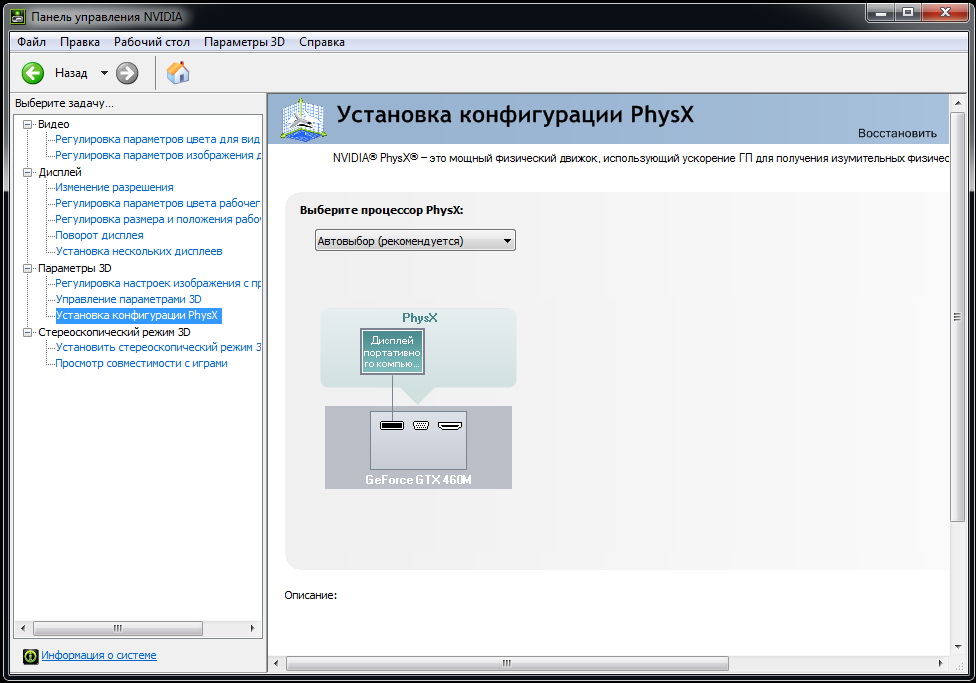Open the Файл menu
Image resolution: width=976 pixels, height=683 pixels.
pyautogui.click(x=32, y=42)
